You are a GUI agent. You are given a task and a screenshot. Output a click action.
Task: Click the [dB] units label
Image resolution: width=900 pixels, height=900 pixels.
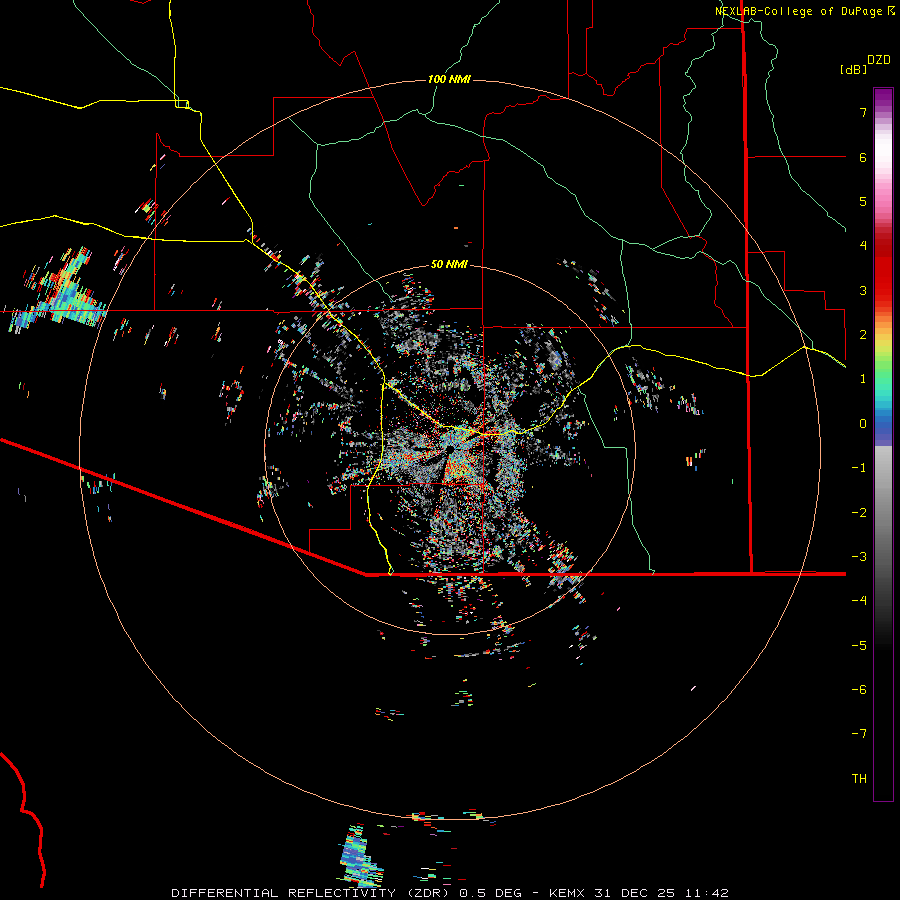854,69
